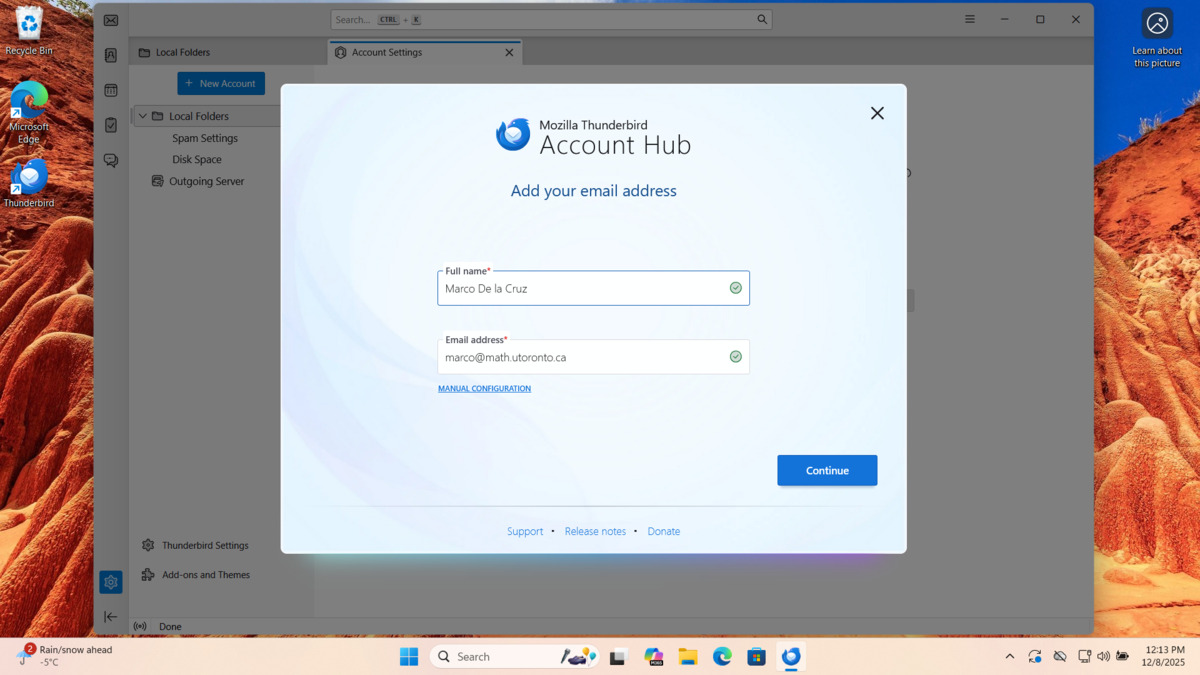The height and width of the screenshot is (675, 1200).
Task: Open the Chat sidebar icon
Action: [111, 160]
